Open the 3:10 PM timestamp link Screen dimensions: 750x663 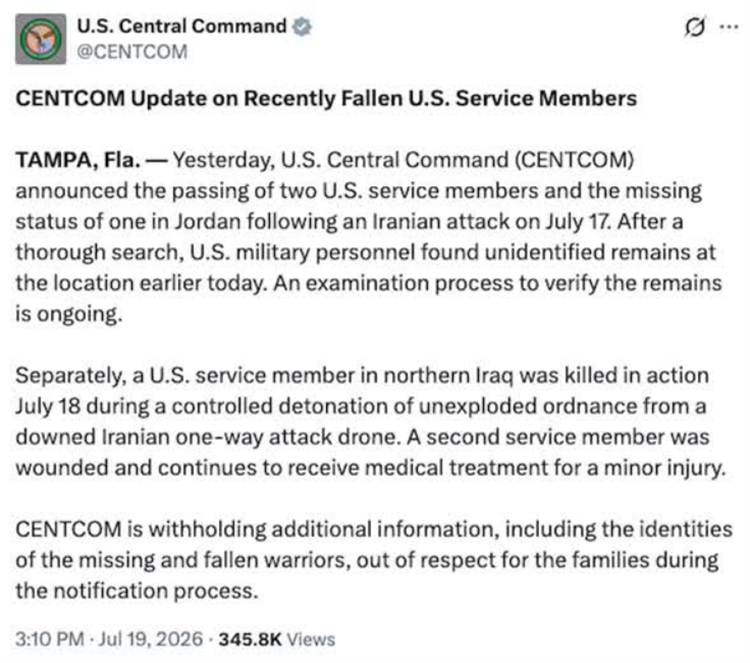click(x=50, y=639)
